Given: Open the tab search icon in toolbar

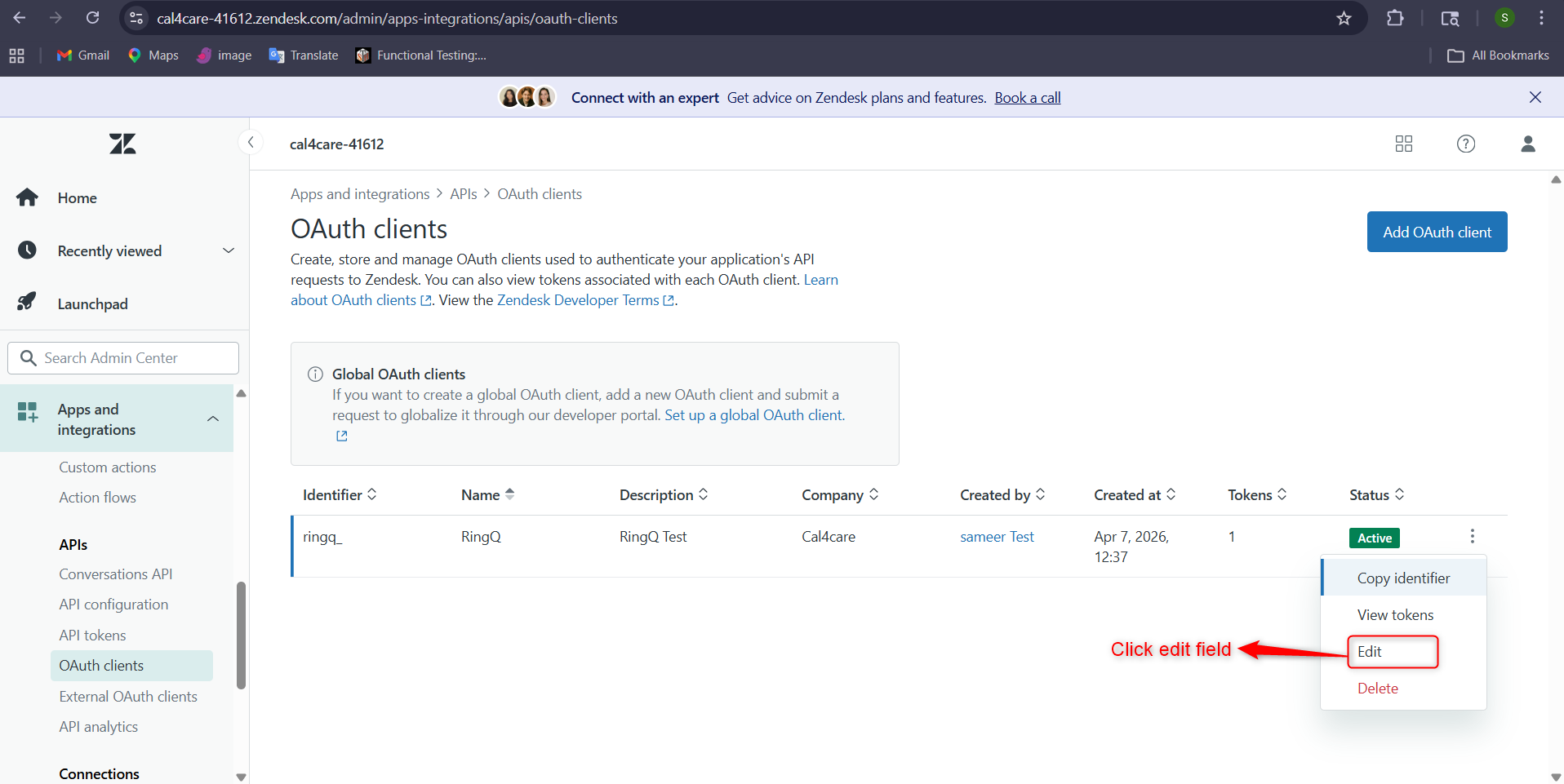Looking at the screenshot, I should 1450,18.
